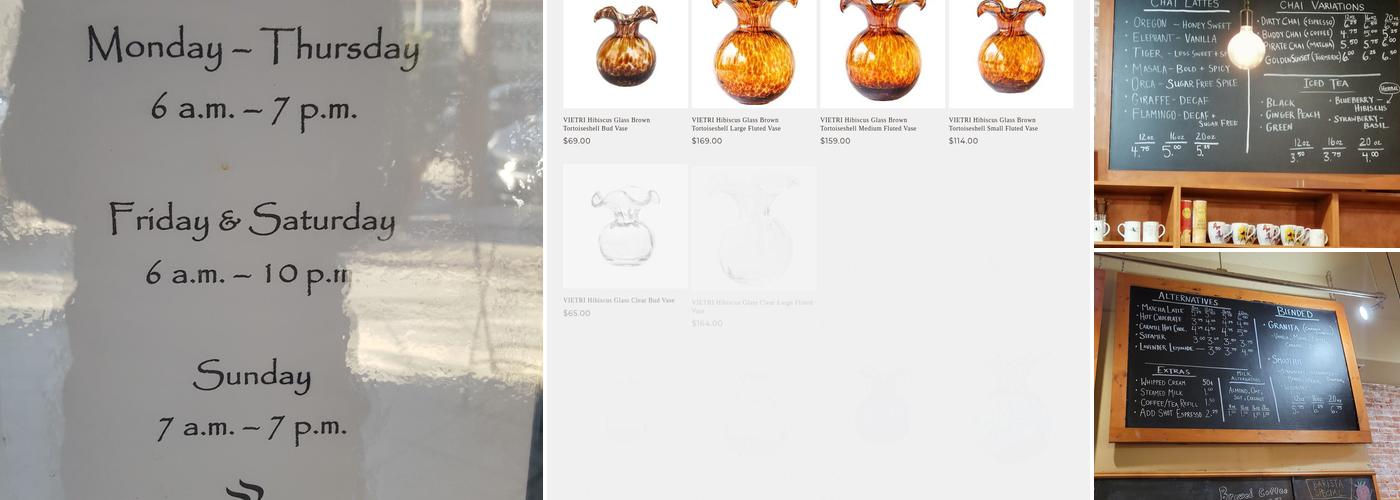The width and height of the screenshot is (1400, 500).
Task: Click the $69.00 price
Action: pos(577,141)
